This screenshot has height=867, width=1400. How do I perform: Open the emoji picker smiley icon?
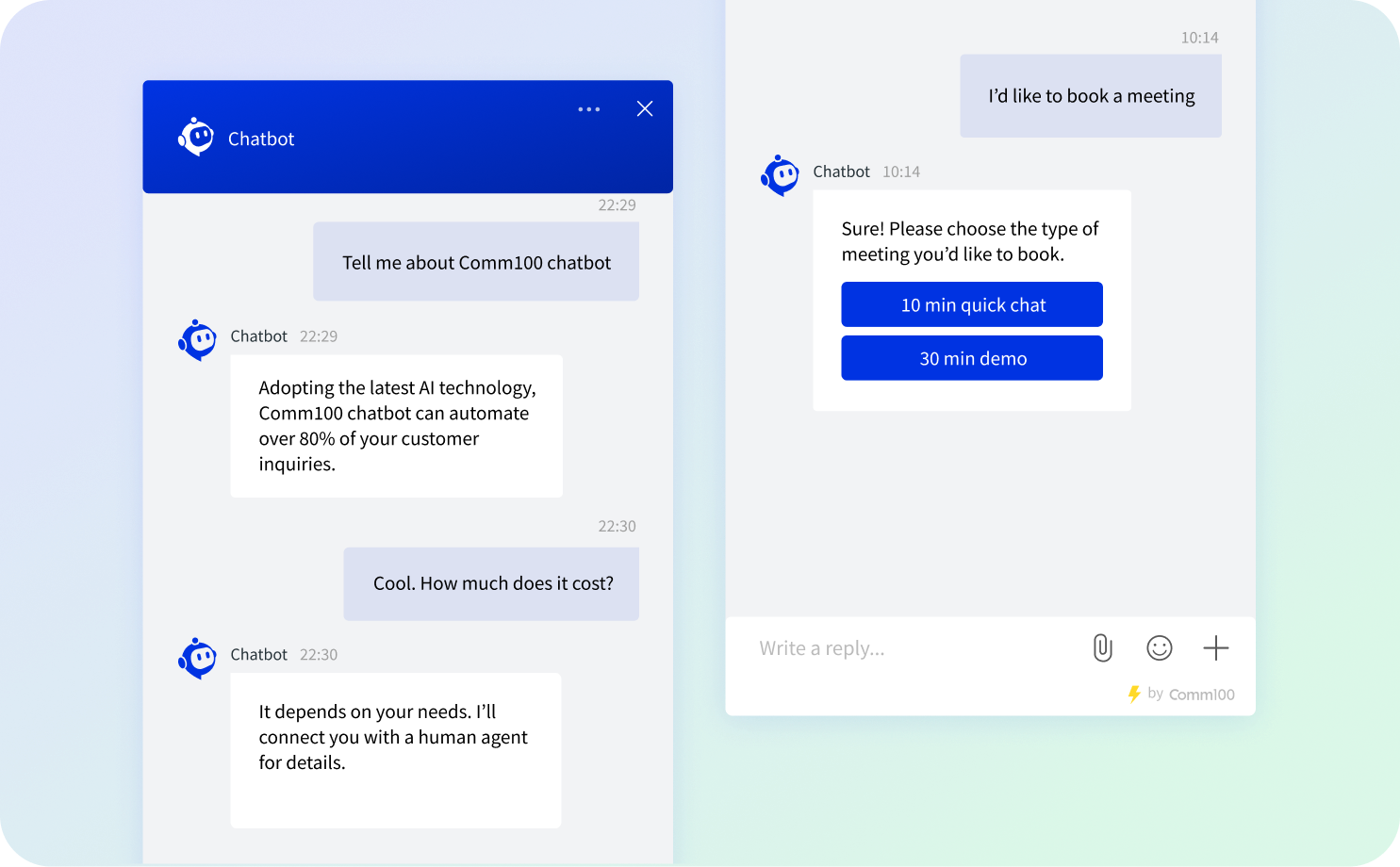coord(1160,647)
